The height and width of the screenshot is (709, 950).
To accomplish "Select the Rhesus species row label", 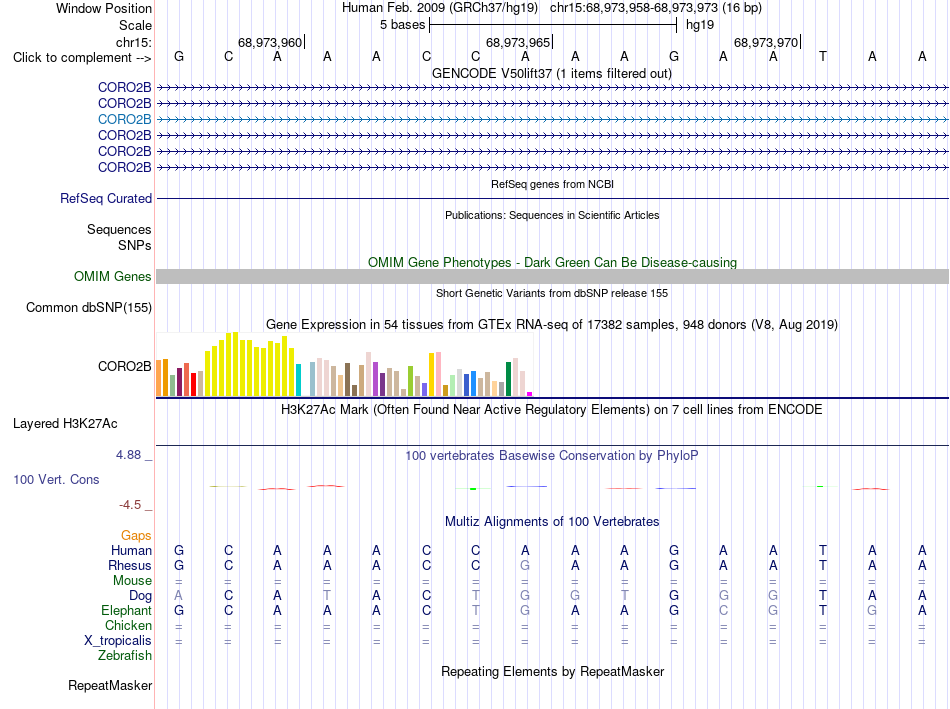I will pos(130,565).
